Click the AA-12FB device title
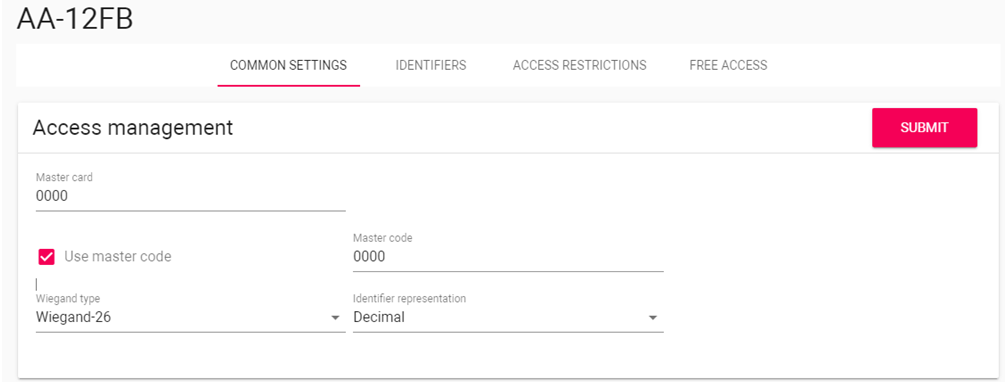The image size is (1007, 382). click(x=74, y=19)
